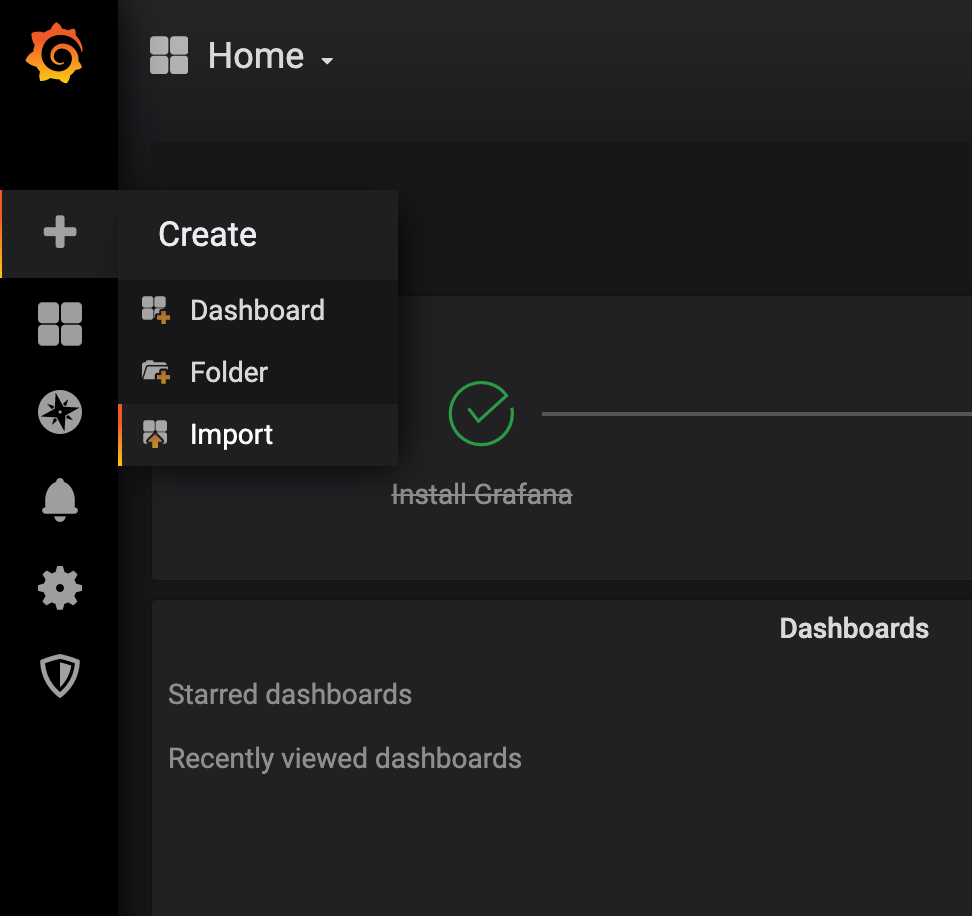The image size is (972, 916).
Task: Open Alerting with the bell icon
Action: (59, 499)
